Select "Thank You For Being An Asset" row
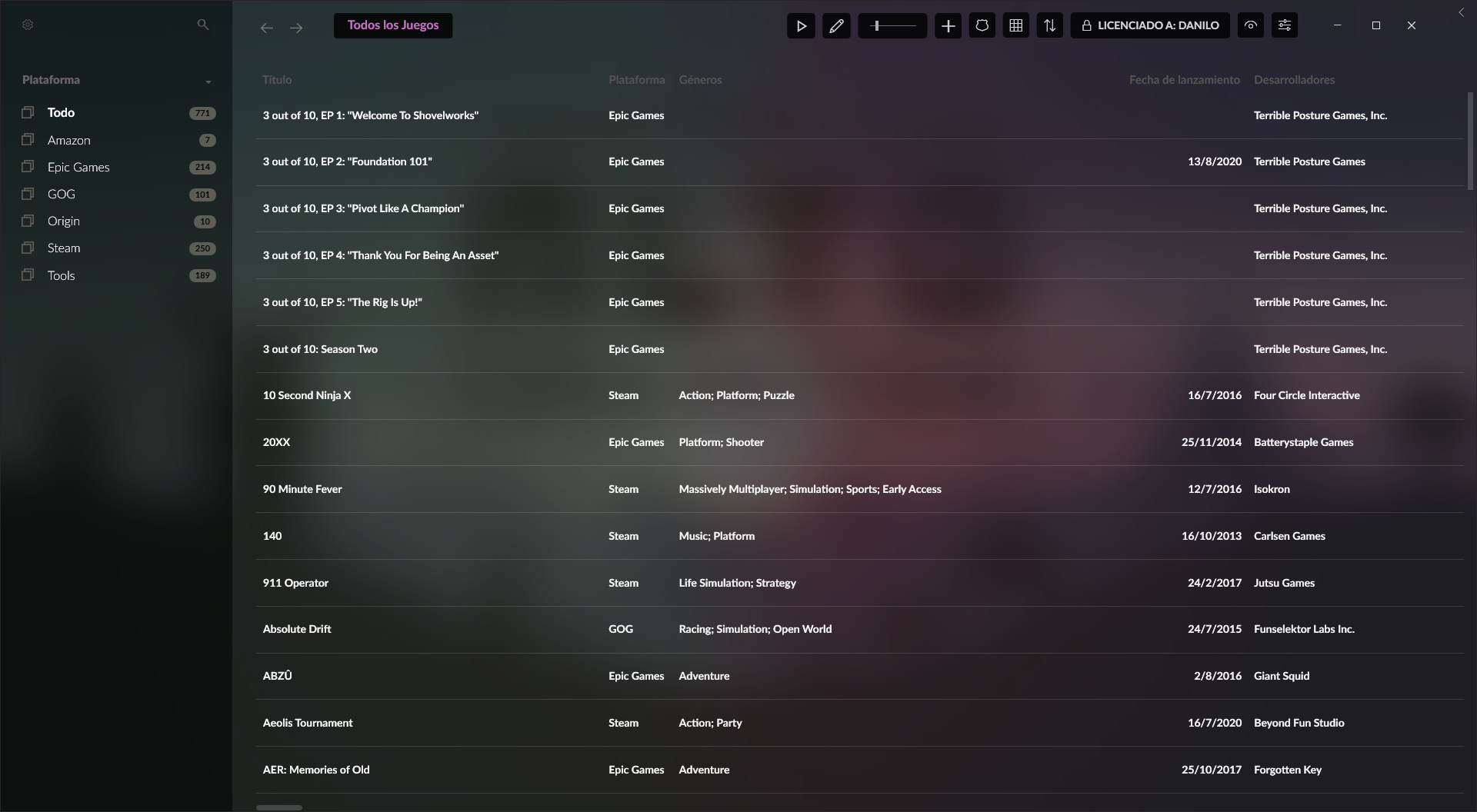 point(859,255)
